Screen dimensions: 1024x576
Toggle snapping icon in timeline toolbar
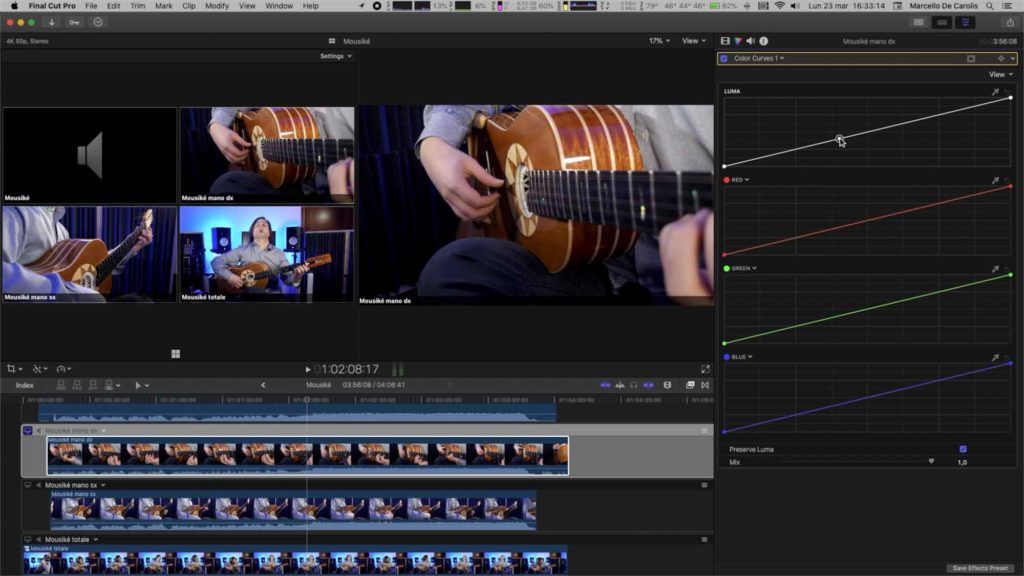tap(648, 385)
